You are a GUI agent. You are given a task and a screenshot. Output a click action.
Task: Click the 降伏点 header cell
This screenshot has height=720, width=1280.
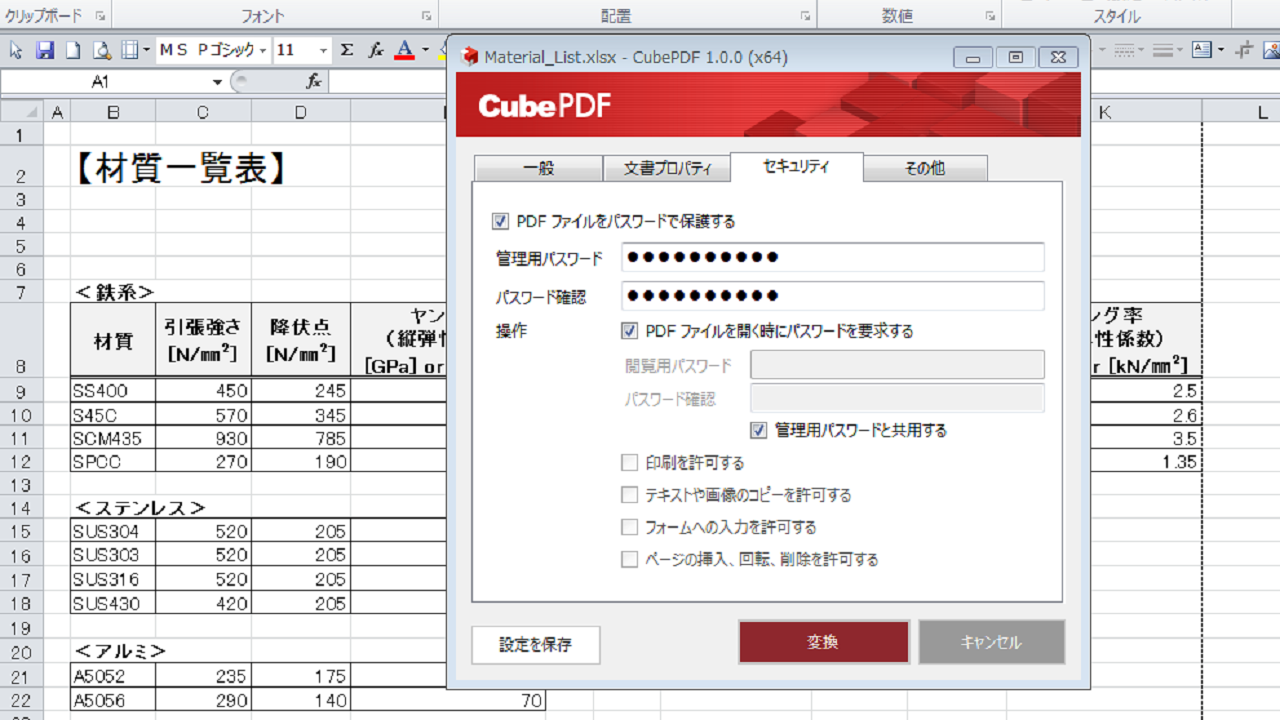click(301, 340)
